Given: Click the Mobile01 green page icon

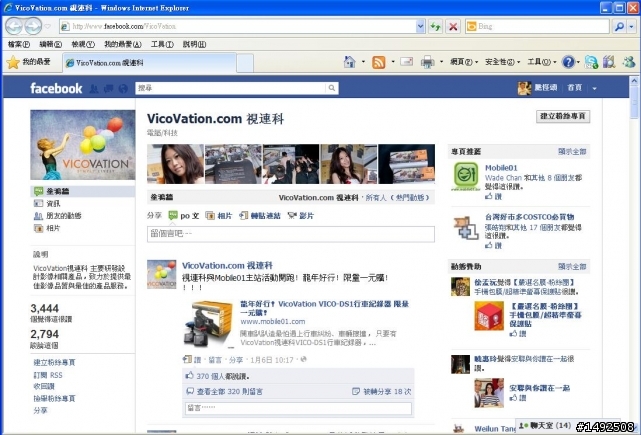Looking at the screenshot, I should point(466,176).
